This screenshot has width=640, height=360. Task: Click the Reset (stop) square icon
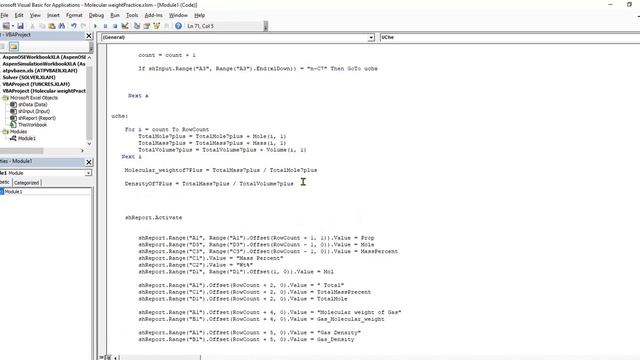click(x=115, y=26)
